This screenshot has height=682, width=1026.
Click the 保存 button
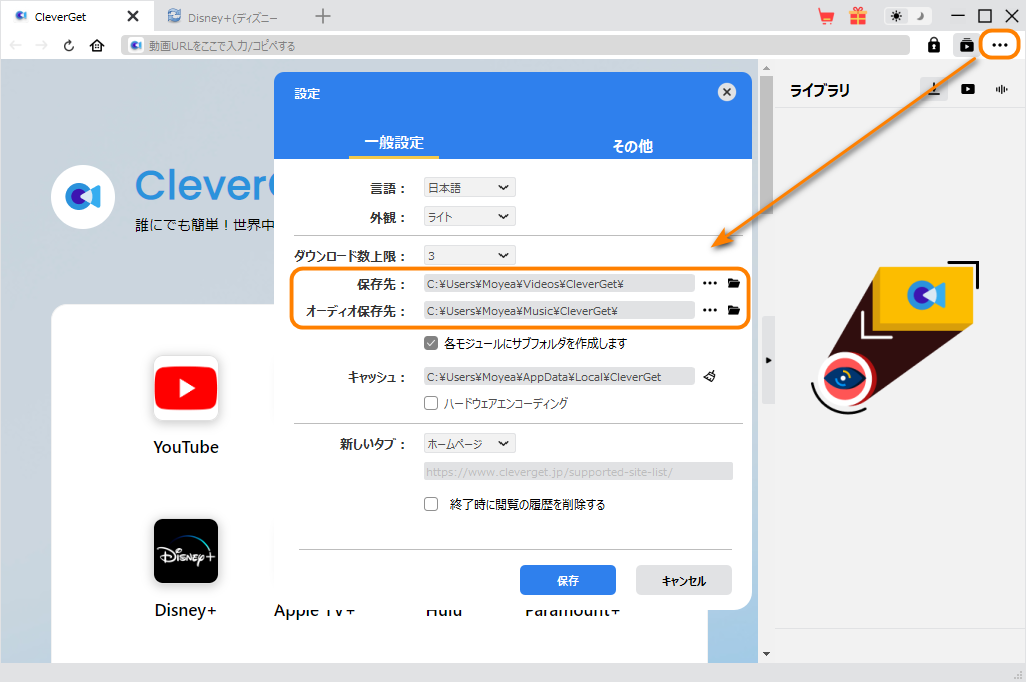(x=567, y=580)
